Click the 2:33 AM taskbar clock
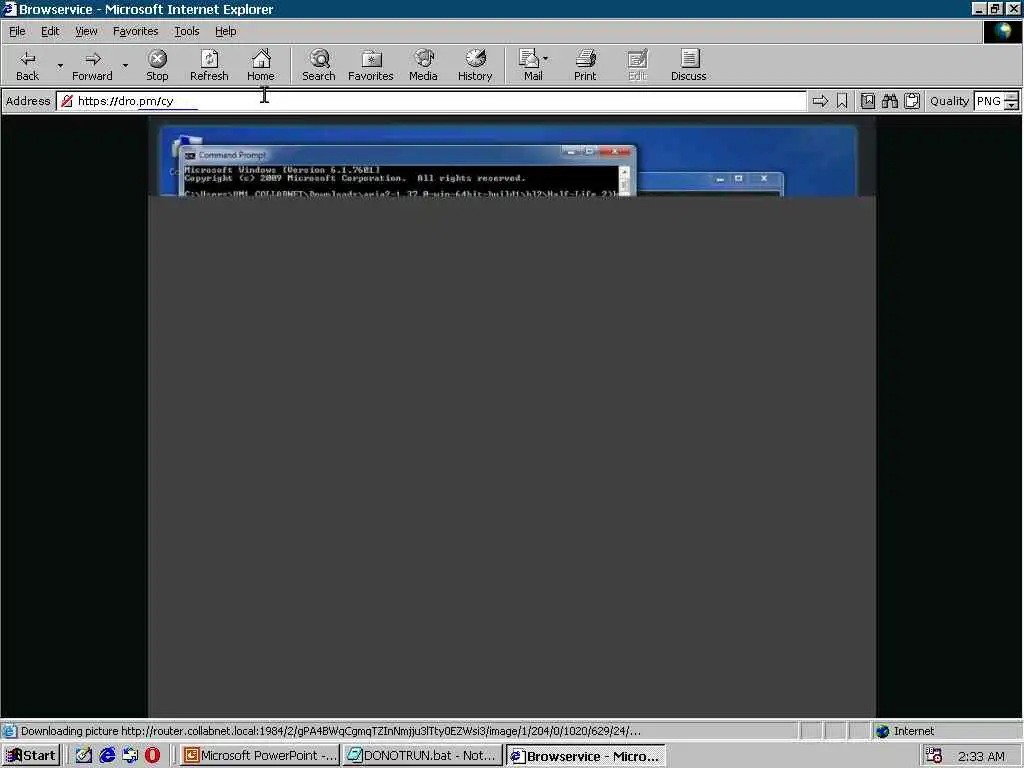1024x768 pixels. (981, 756)
